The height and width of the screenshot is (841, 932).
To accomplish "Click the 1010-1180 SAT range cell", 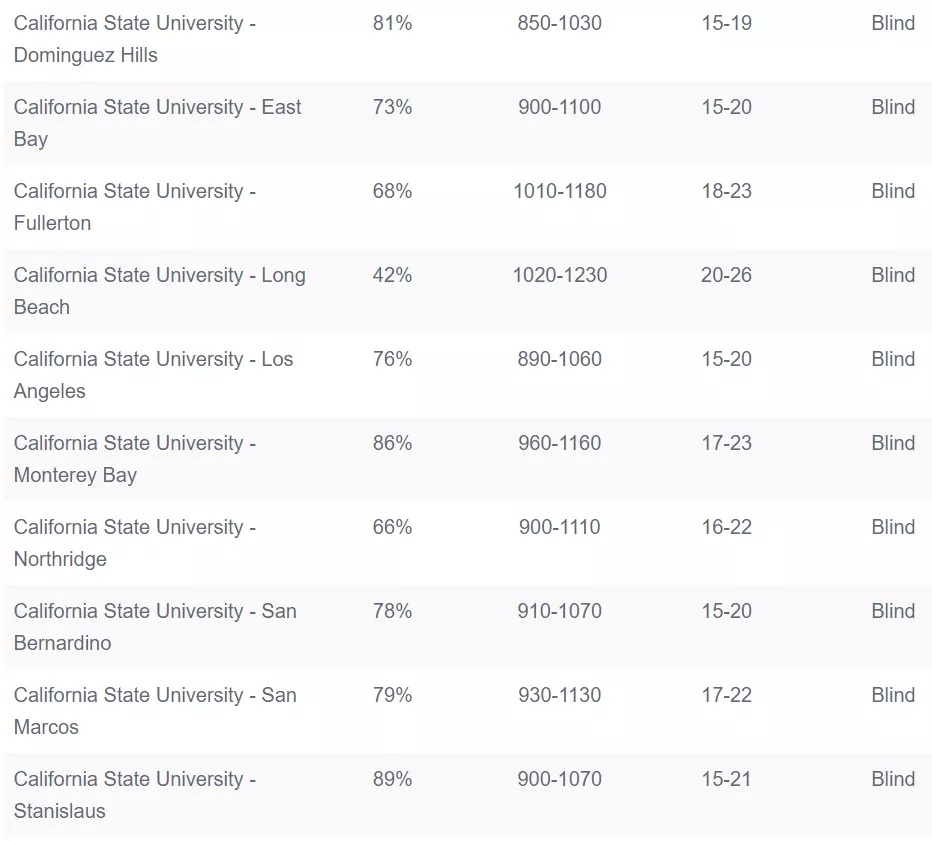I will [559, 191].
